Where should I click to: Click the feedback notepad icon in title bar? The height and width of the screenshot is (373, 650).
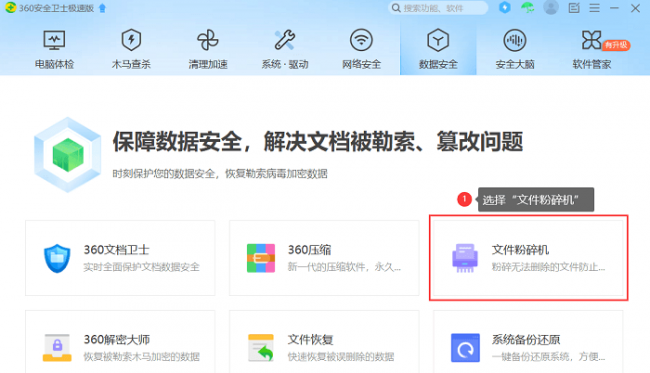coord(574,8)
